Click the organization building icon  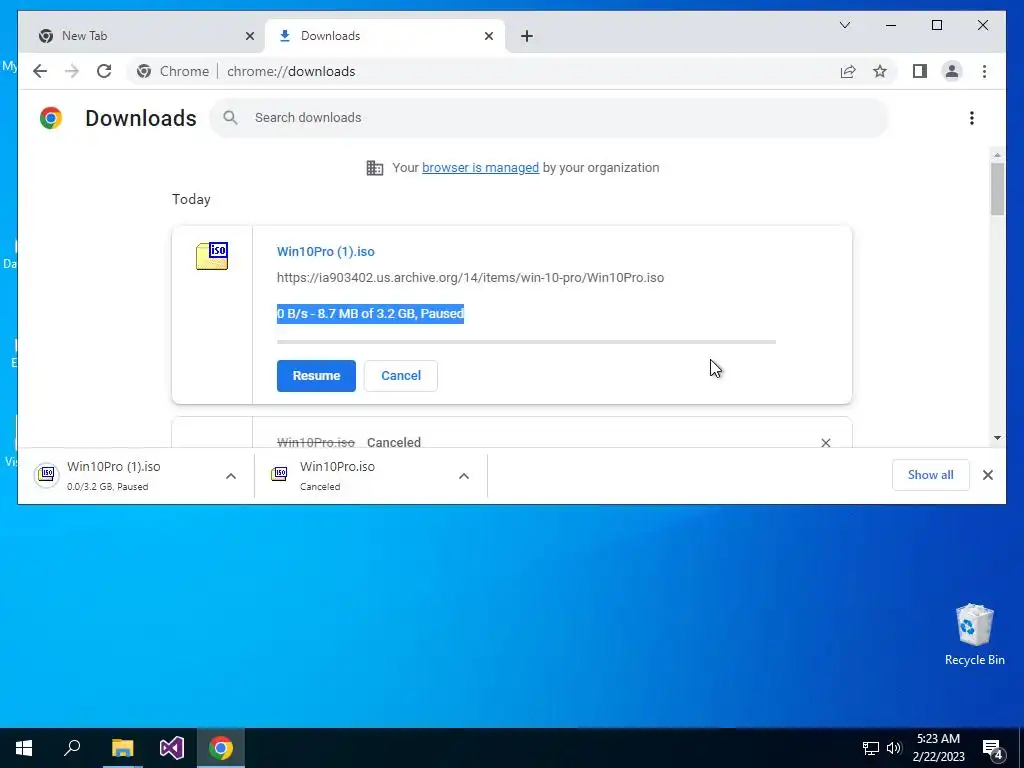pyautogui.click(x=374, y=168)
